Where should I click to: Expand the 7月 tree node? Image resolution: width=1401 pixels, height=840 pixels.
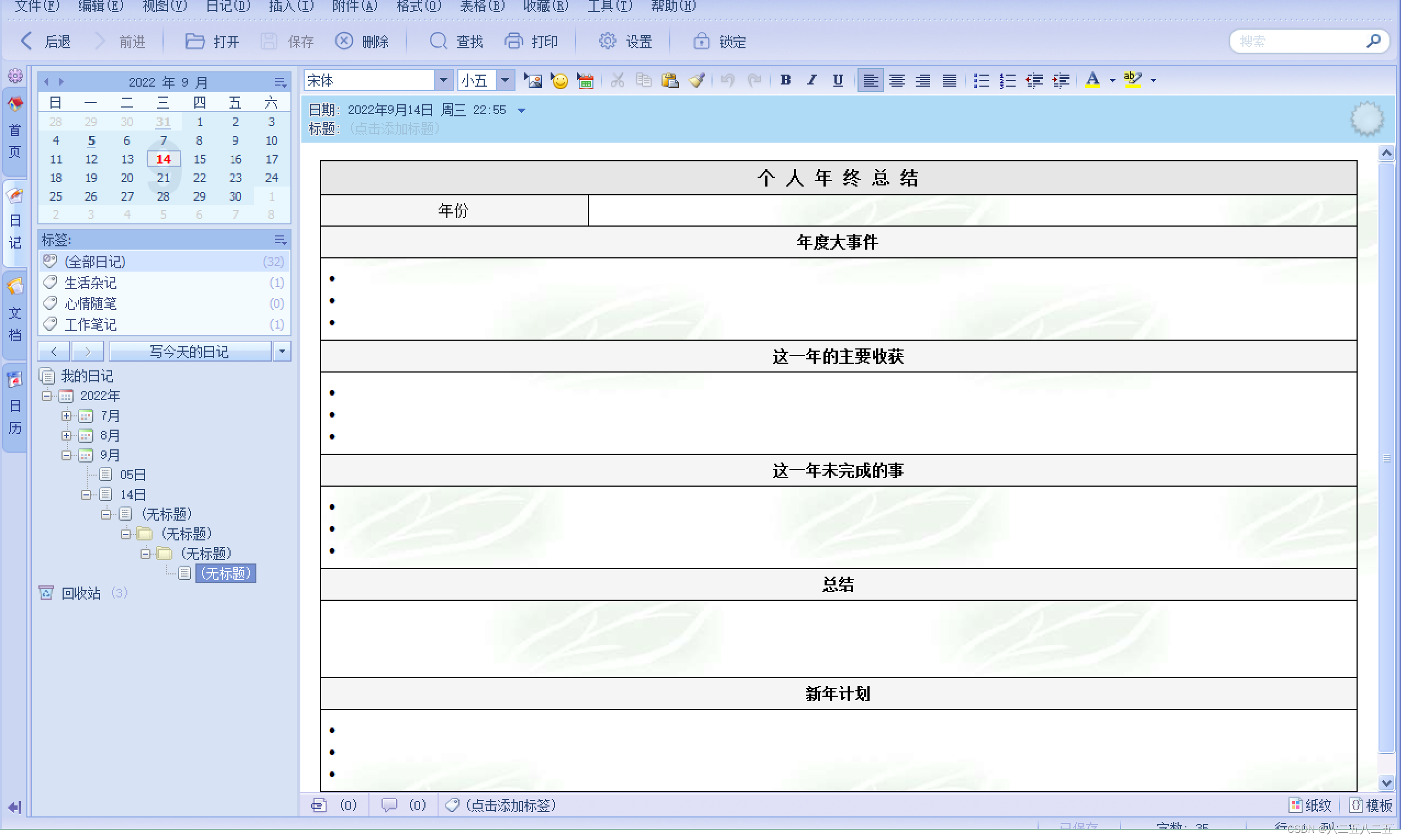point(66,416)
